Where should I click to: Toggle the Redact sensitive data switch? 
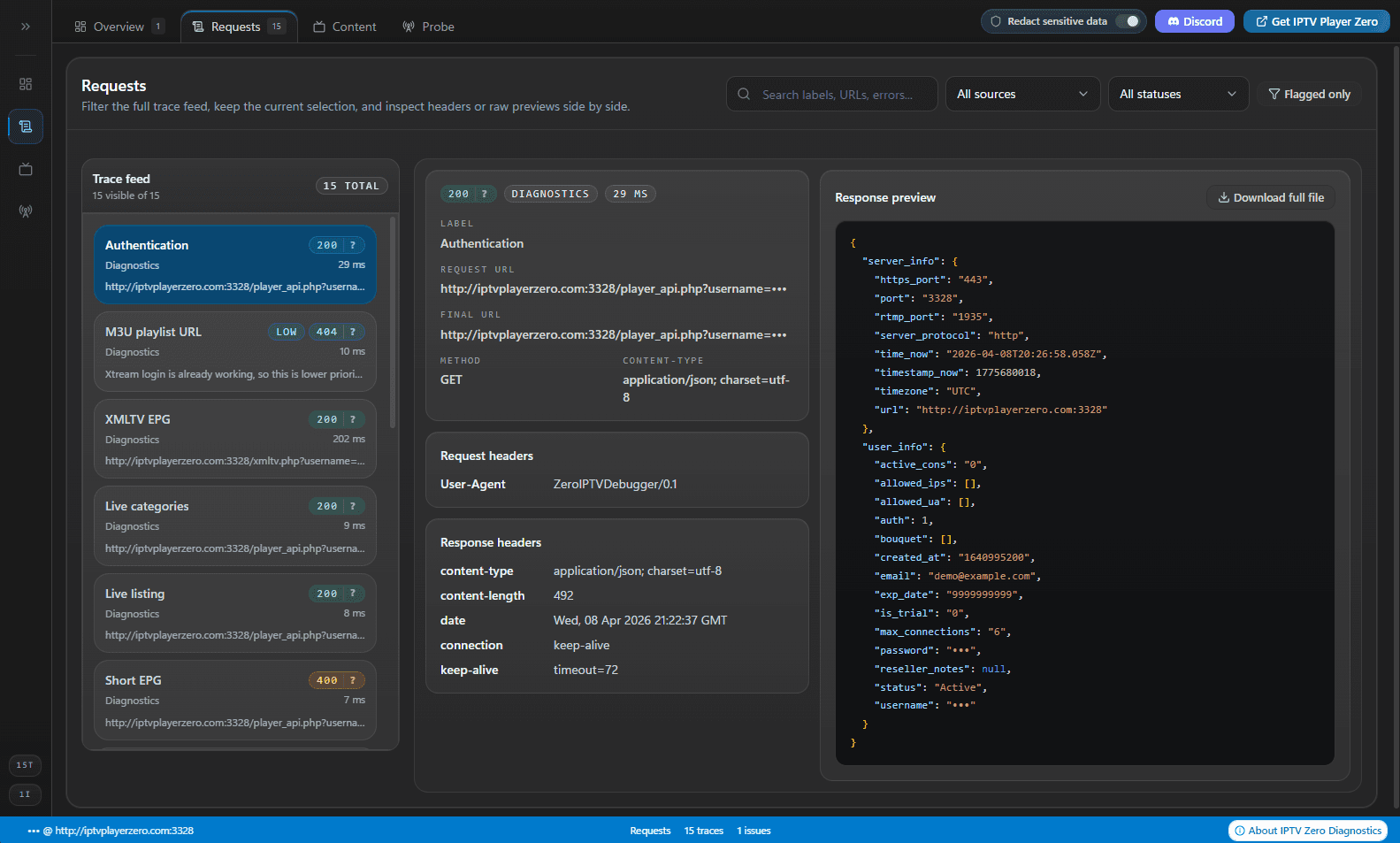(x=1127, y=21)
